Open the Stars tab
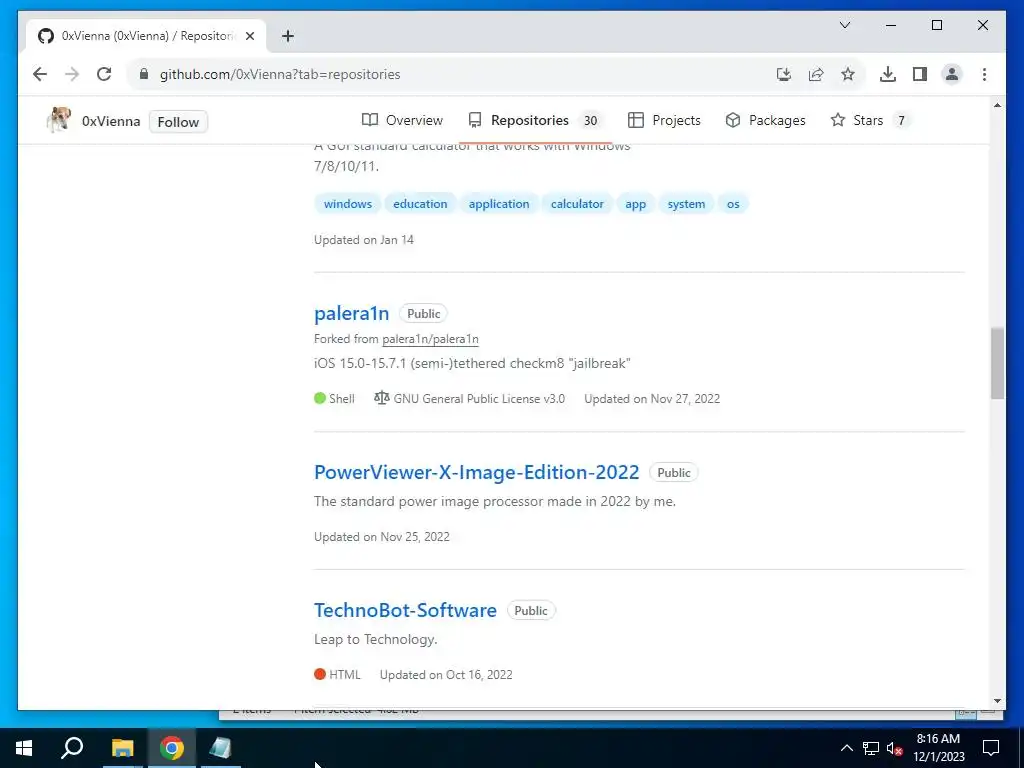Viewport: 1024px width, 768px height. (871, 120)
